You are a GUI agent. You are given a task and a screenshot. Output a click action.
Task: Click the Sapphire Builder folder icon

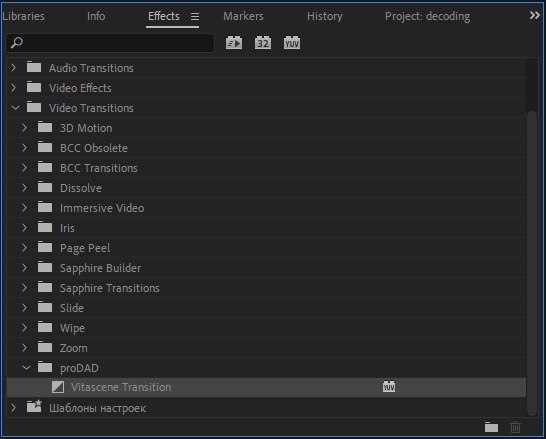click(45, 267)
